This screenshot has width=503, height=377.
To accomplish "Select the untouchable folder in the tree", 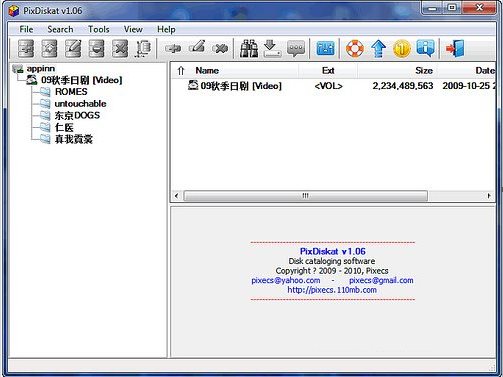I will (80, 104).
